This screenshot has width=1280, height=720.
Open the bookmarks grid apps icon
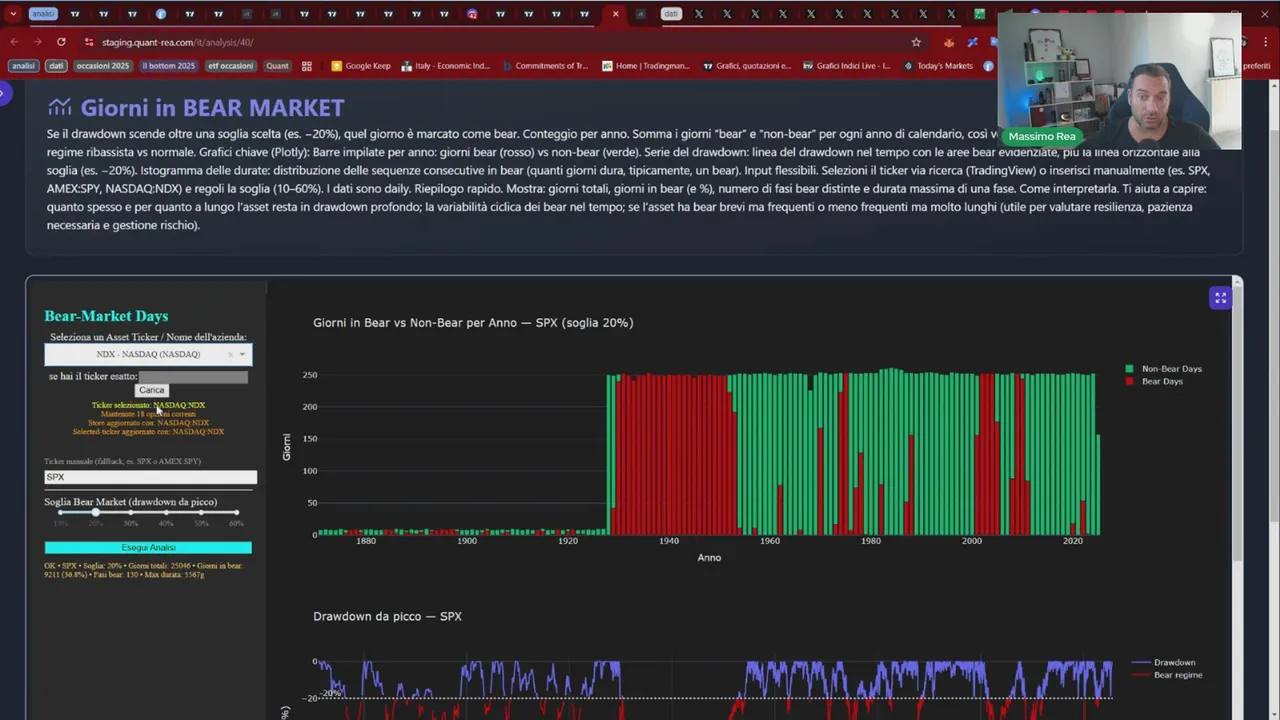[x=307, y=66]
